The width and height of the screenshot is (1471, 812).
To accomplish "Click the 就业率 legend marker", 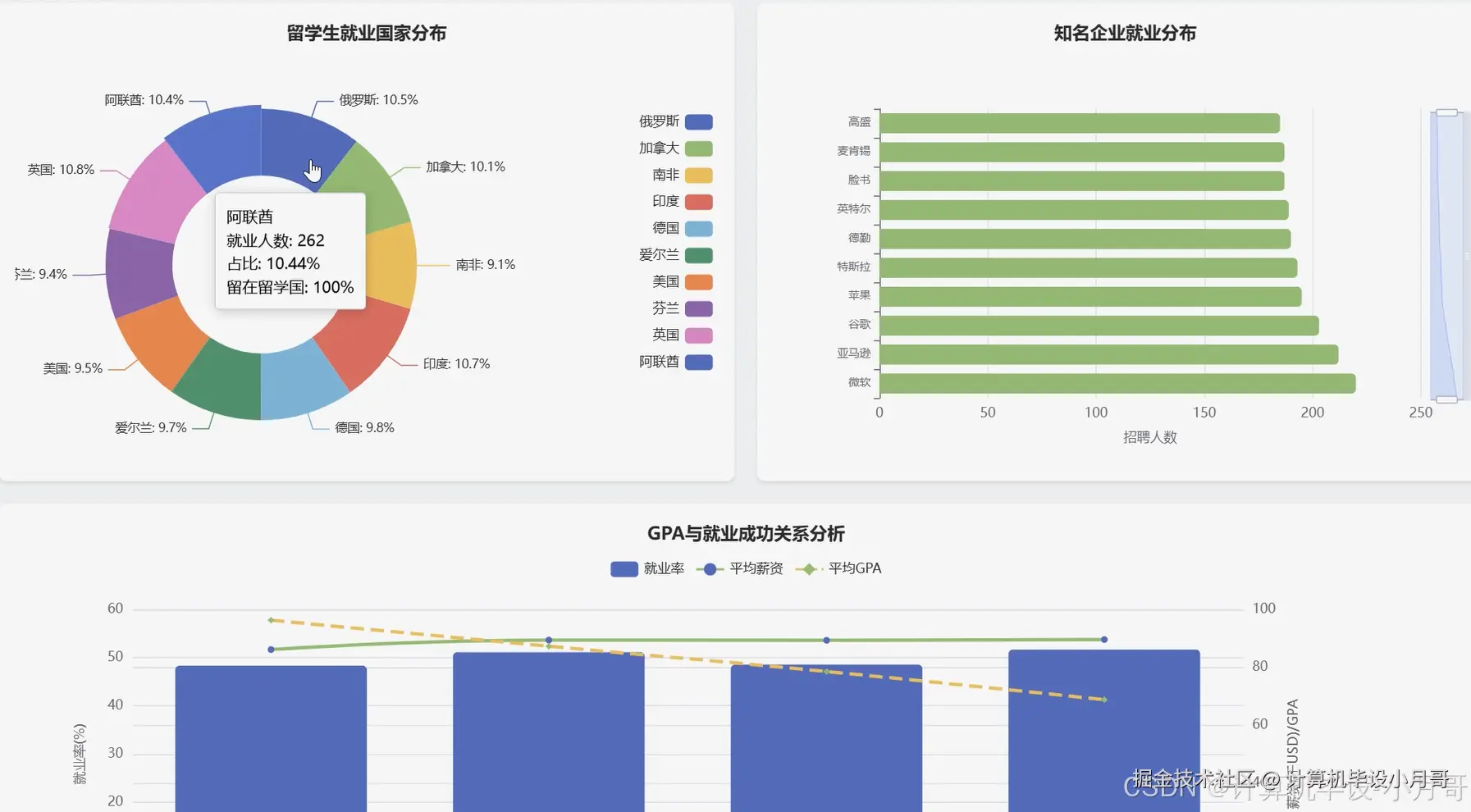I will pos(623,568).
